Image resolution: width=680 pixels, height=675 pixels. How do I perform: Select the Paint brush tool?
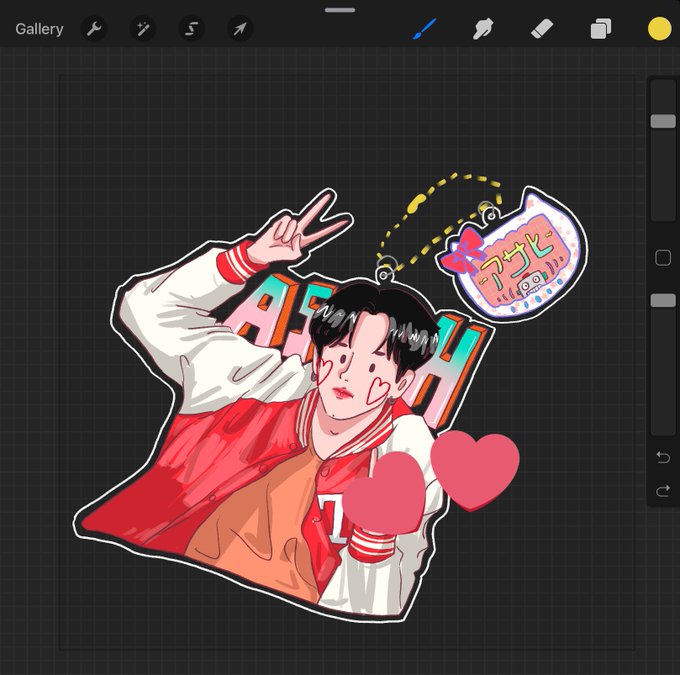(x=424, y=29)
